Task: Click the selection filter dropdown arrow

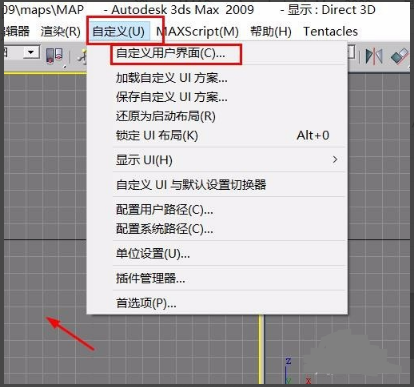Action: pos(31,52)
